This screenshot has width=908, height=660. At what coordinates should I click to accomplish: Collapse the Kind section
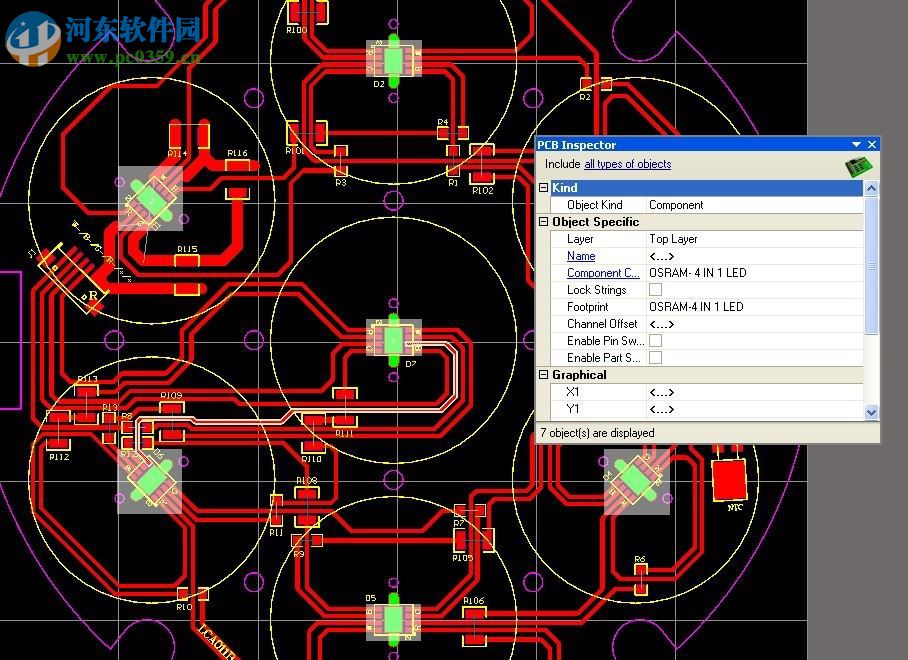(544, 188)
